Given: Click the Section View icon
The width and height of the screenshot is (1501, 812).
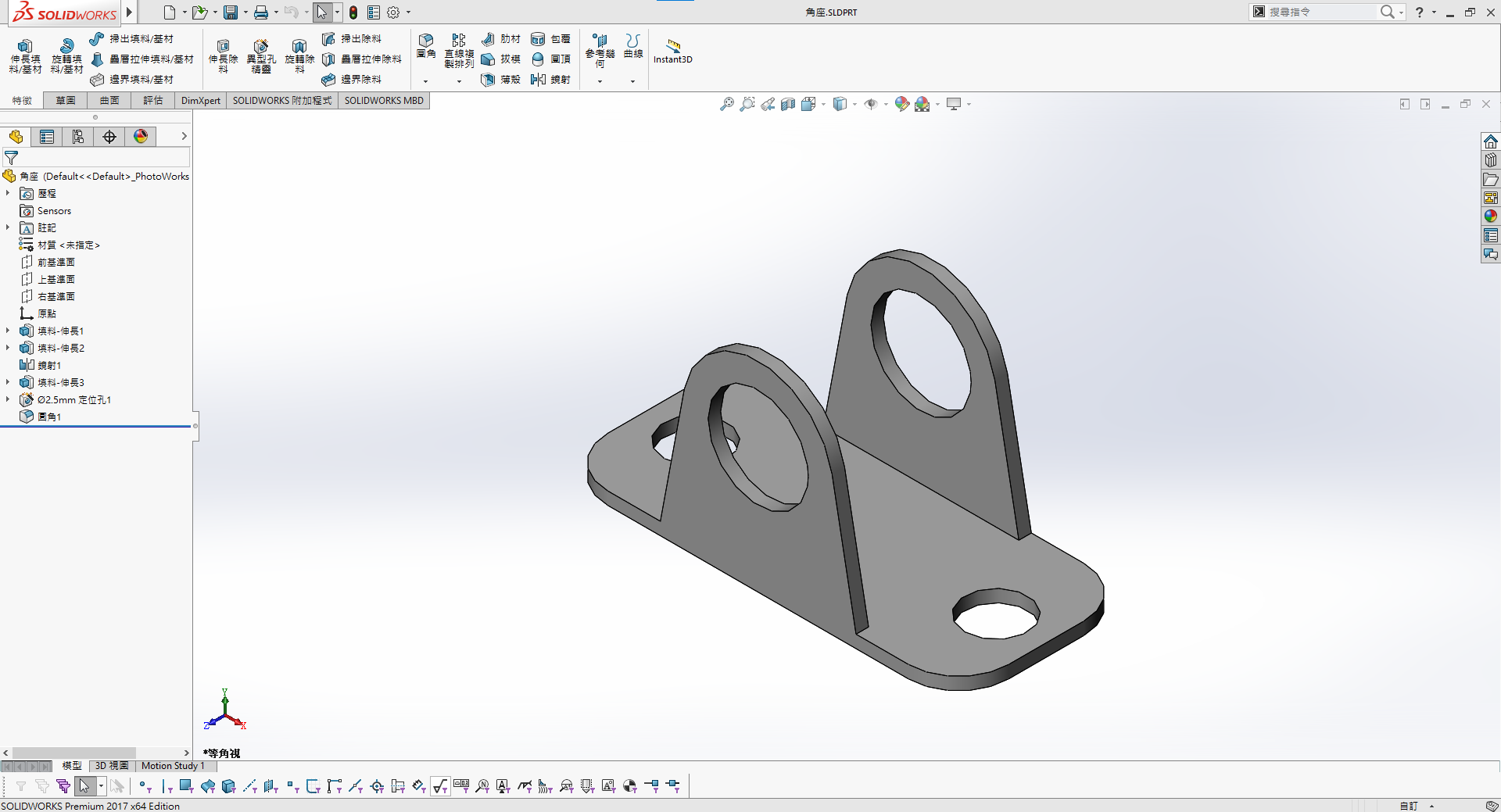Looking at the screenshot, I should tap(788, 104).
